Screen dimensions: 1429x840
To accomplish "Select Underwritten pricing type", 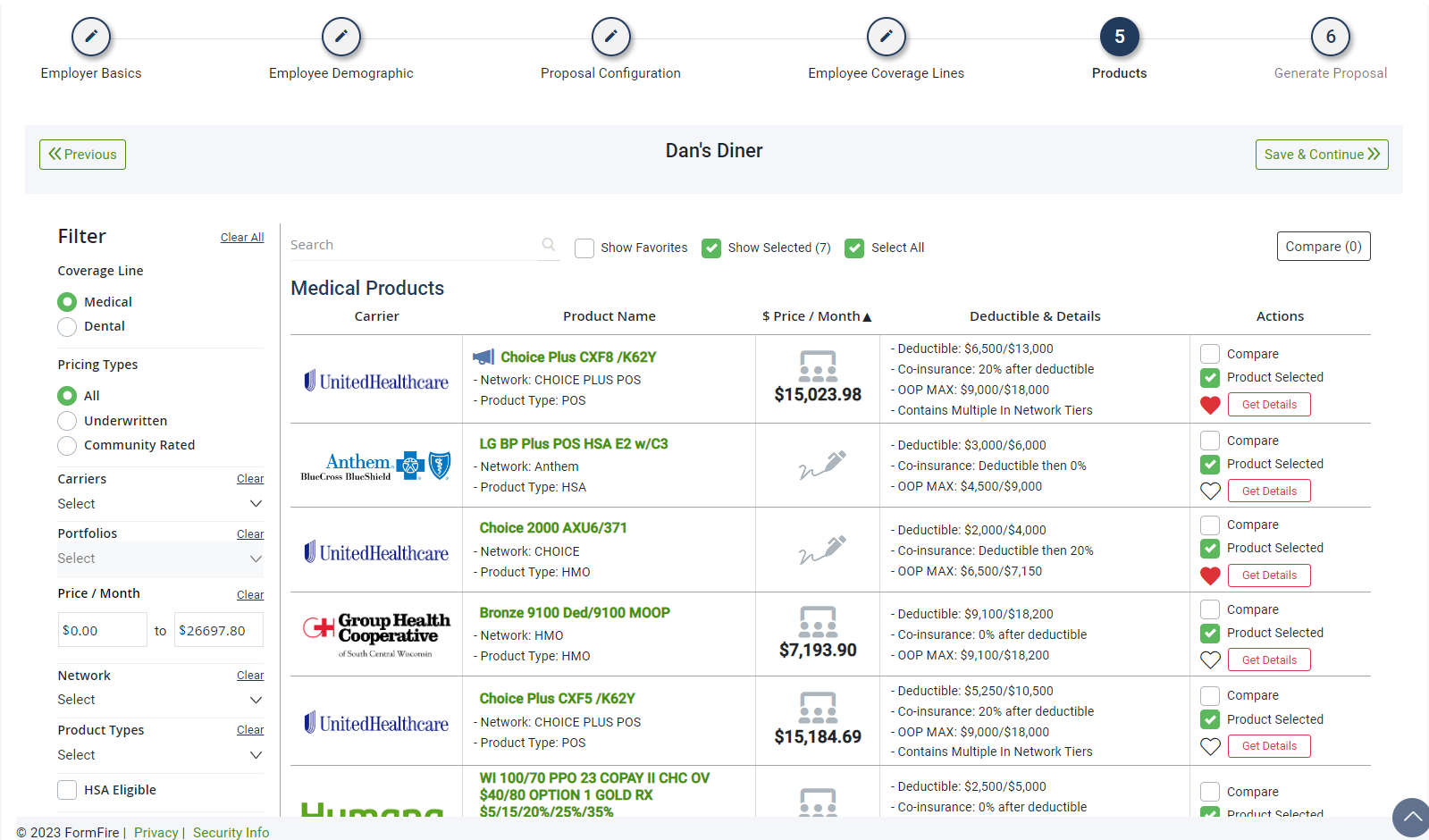I will 67,421.
